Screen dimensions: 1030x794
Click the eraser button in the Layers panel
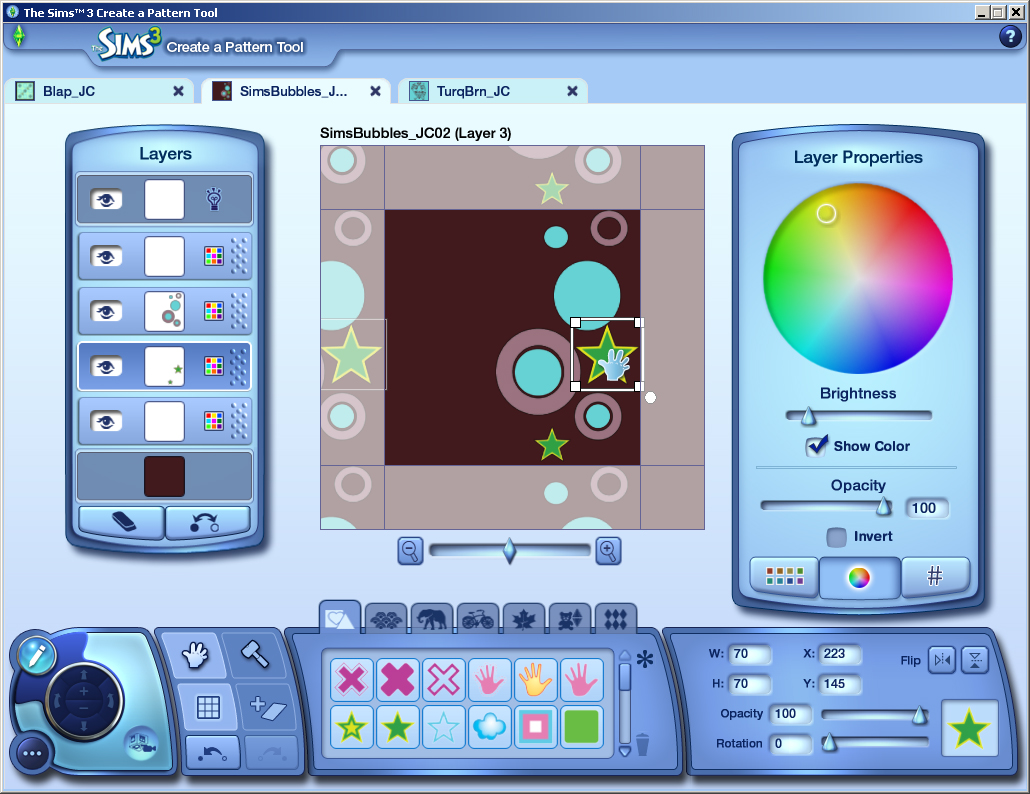tap(120, 523)
